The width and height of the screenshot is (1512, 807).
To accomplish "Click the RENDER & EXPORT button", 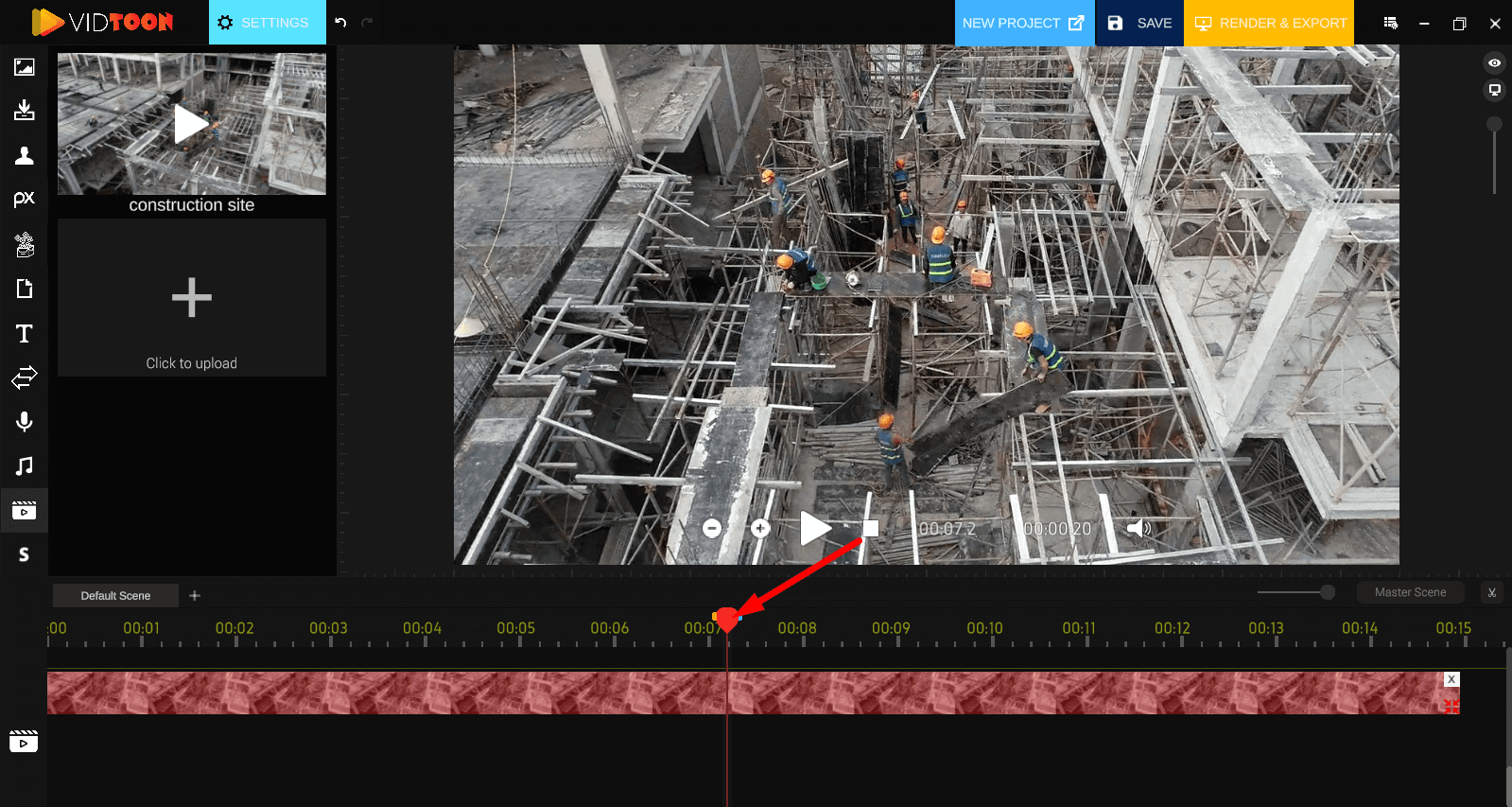I will [x=1269, y=23].
